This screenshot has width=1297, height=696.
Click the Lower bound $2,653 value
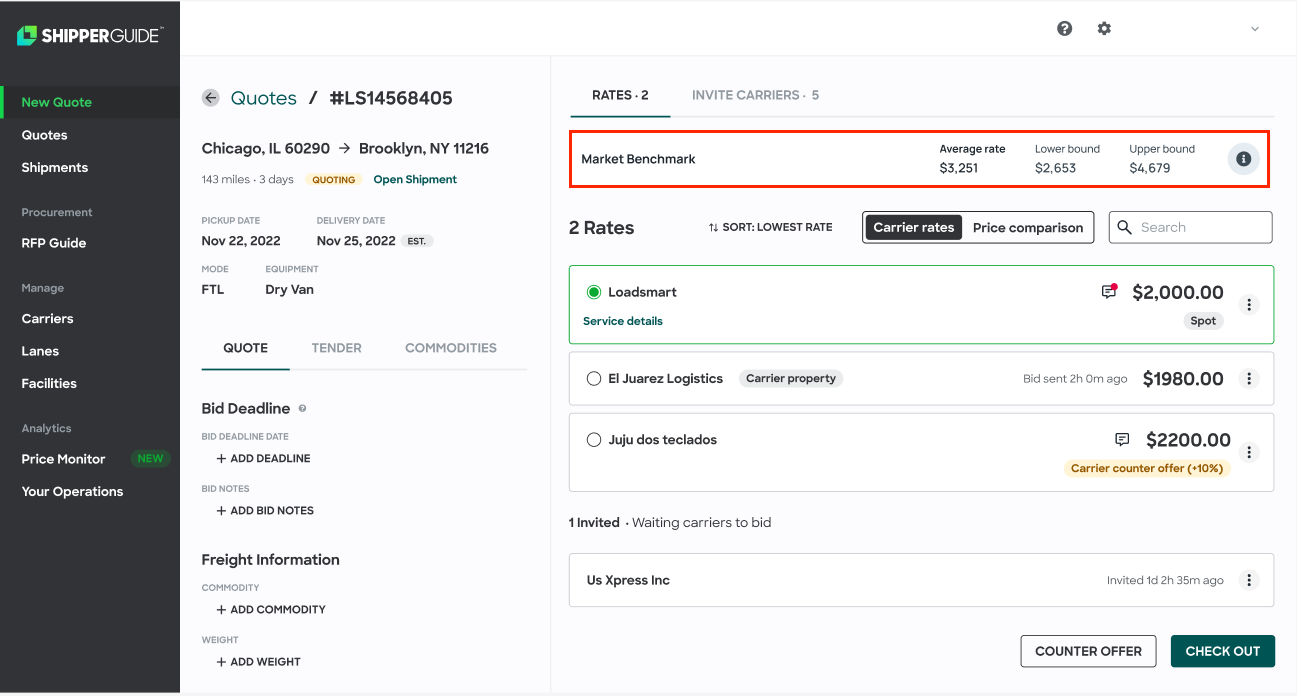1056,168
